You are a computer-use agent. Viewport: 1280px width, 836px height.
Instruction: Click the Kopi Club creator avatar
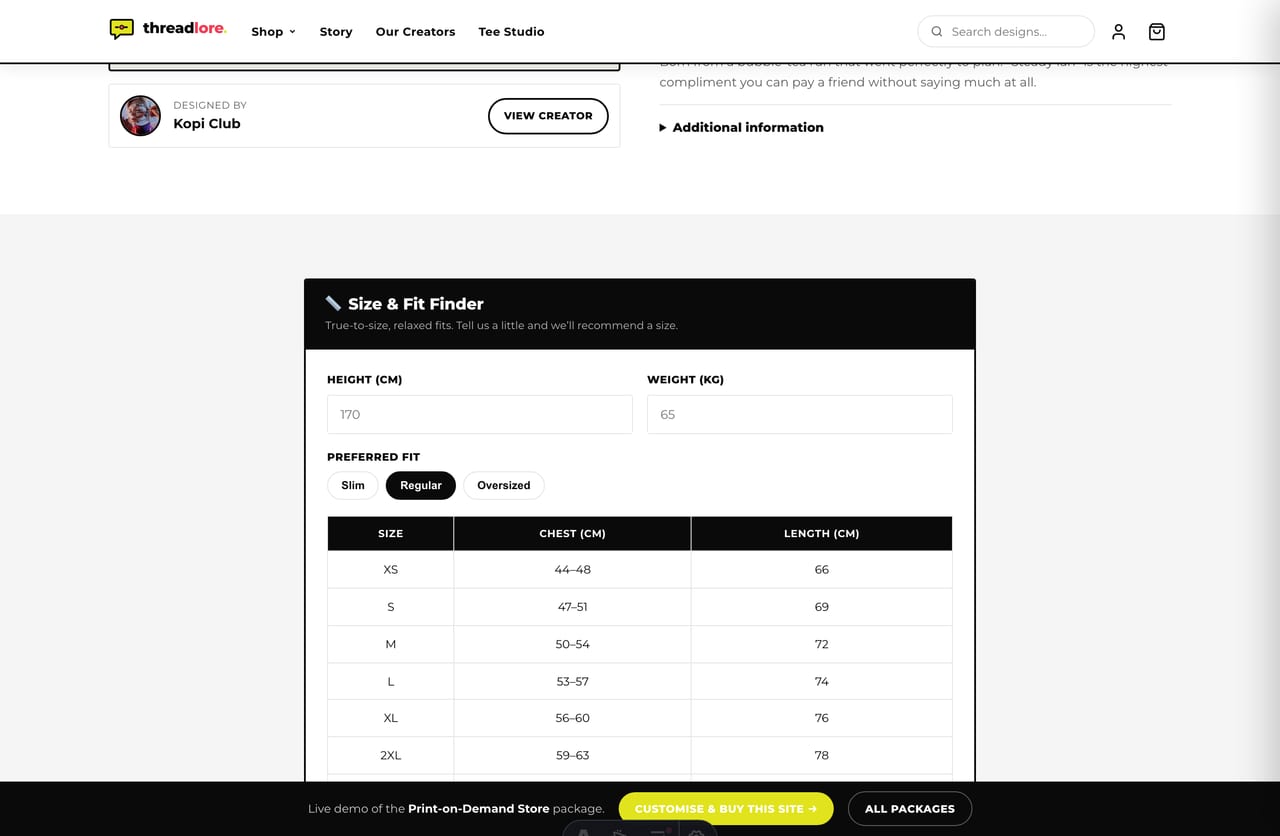click(140, 116)
